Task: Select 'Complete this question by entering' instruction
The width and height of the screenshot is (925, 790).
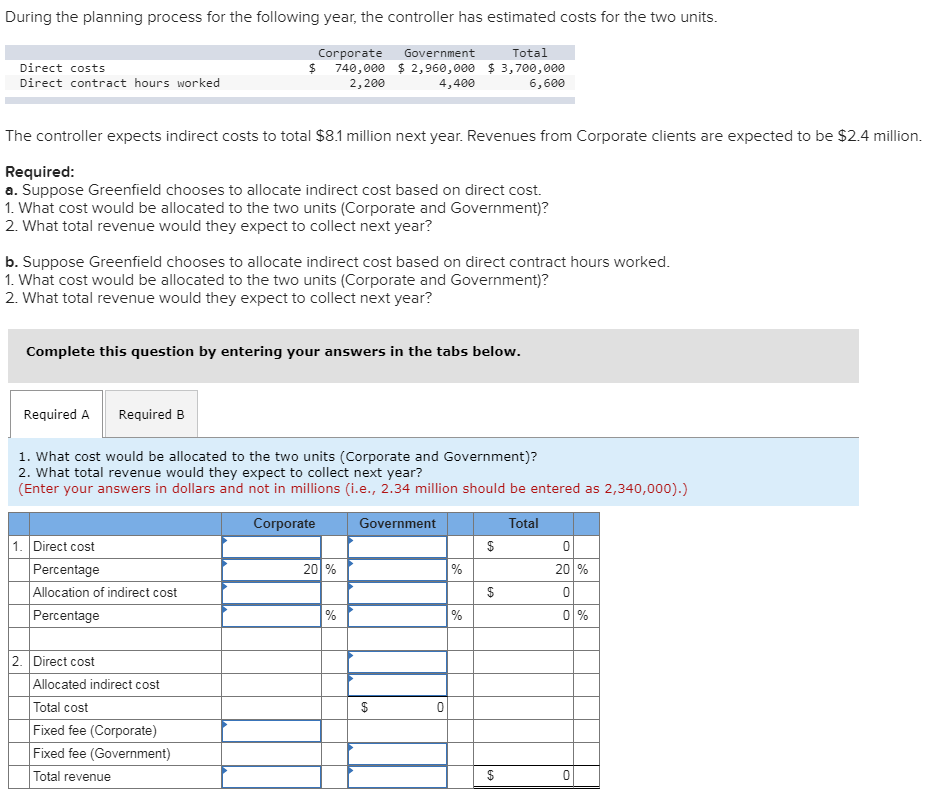Action: coord(273,352)
